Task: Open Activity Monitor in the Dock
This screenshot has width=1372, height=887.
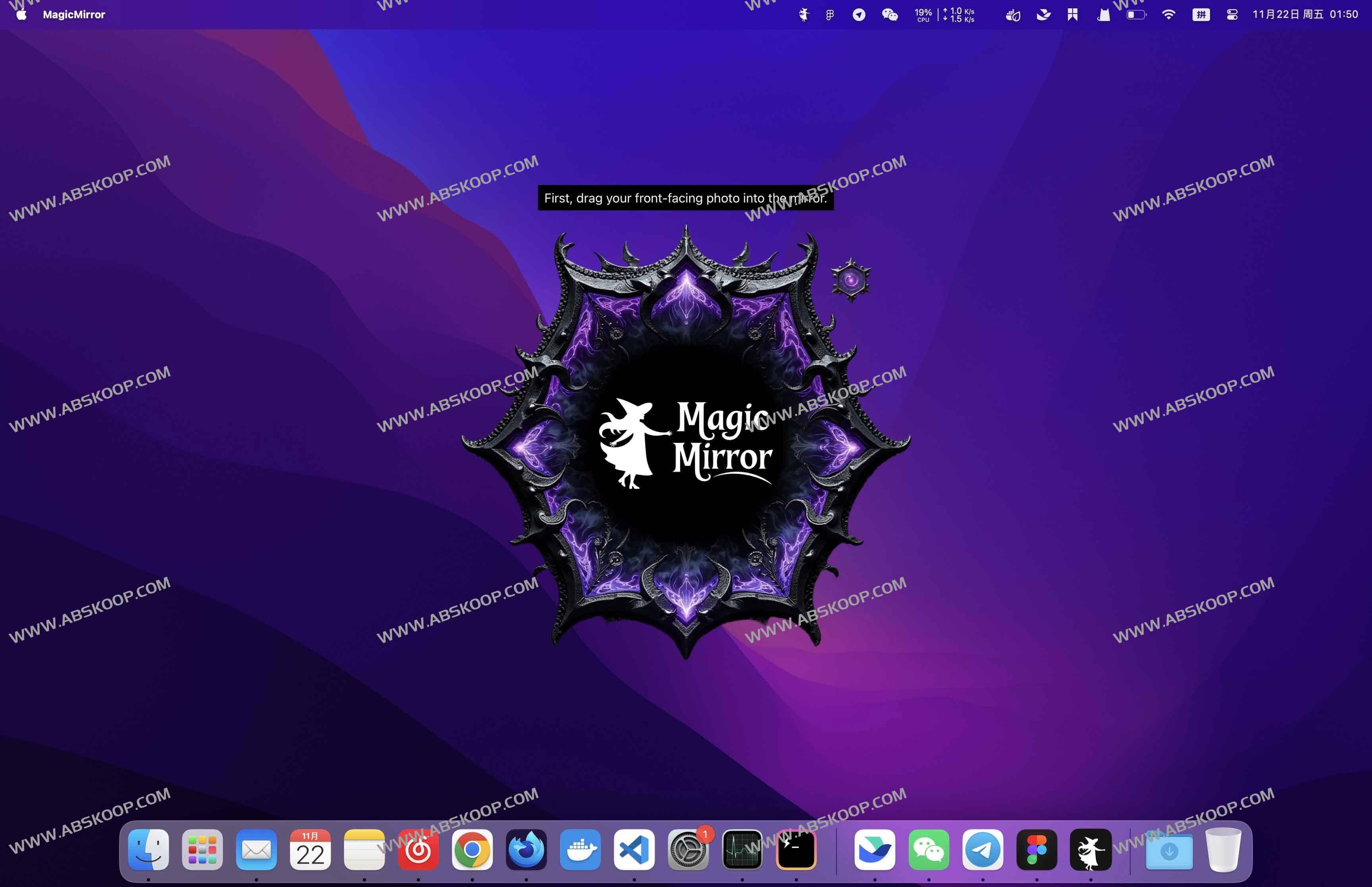Action: click(742, 850)
